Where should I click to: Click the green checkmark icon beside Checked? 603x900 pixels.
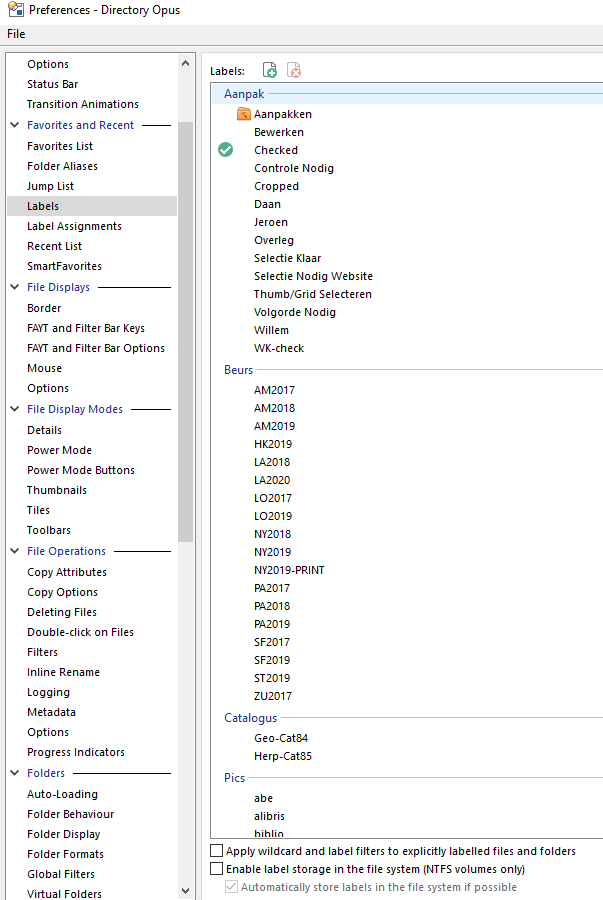click(x=225, y=150)
